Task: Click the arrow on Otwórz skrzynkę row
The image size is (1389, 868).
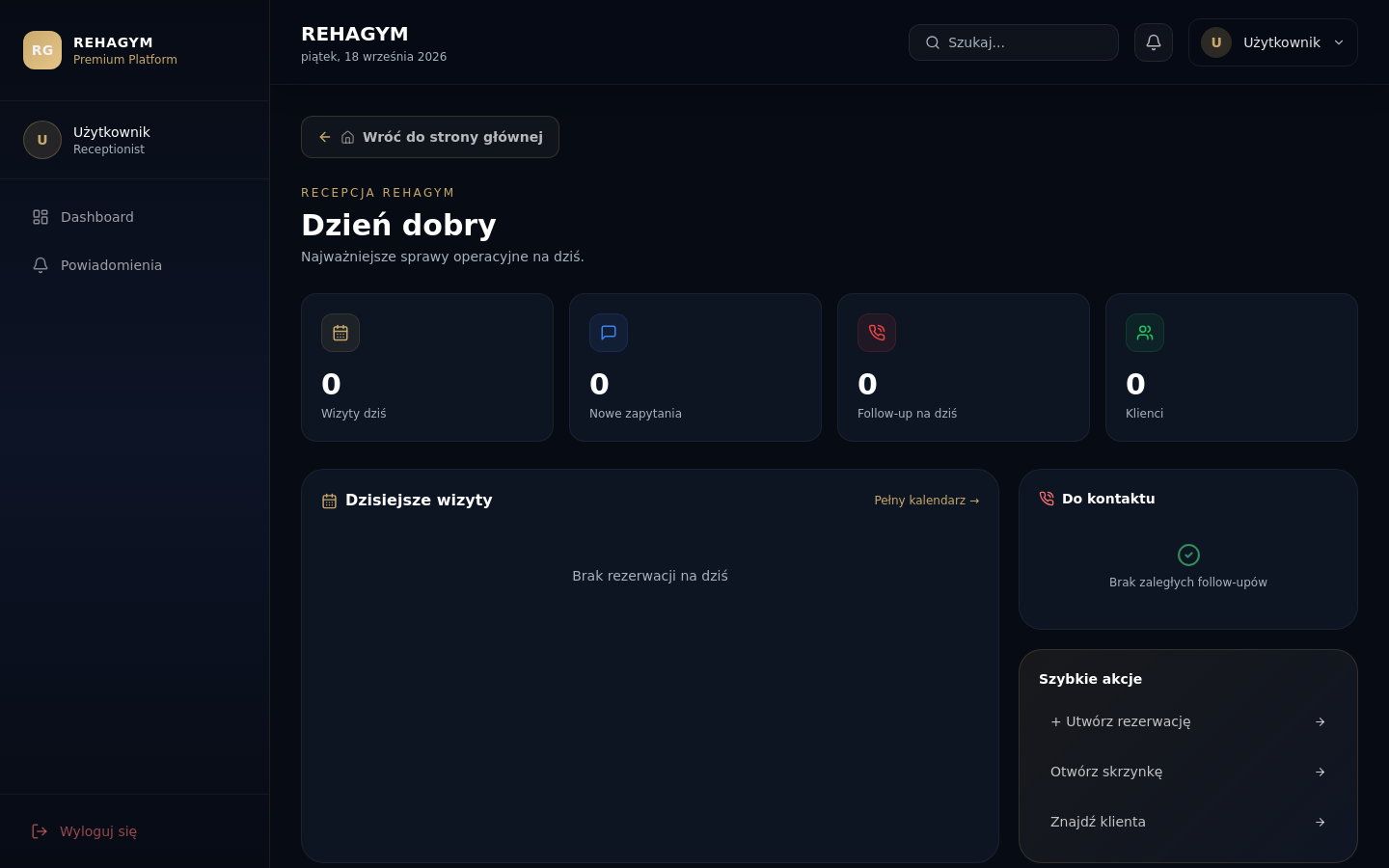Action: tap(1321, 772)
